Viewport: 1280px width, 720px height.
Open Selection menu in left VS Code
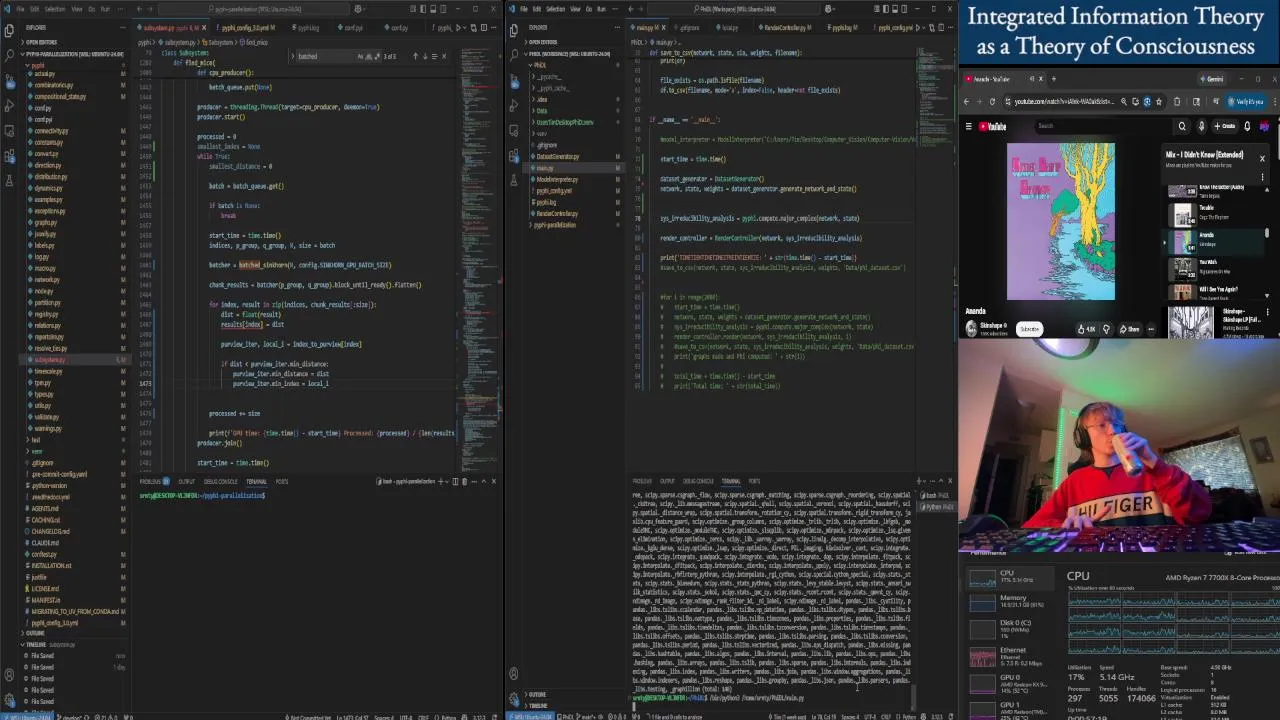[x=55, y=9]
